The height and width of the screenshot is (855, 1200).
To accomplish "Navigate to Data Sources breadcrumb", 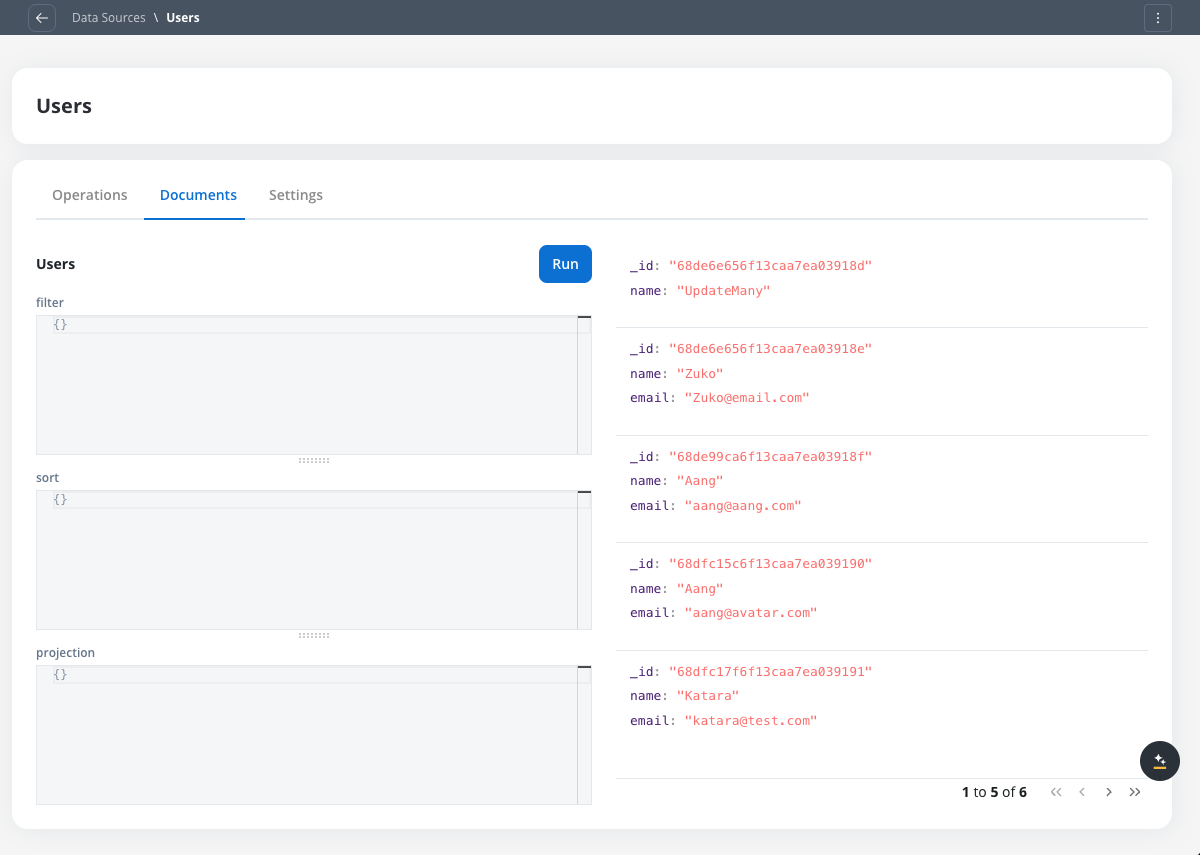I will (x=108, y=18).
